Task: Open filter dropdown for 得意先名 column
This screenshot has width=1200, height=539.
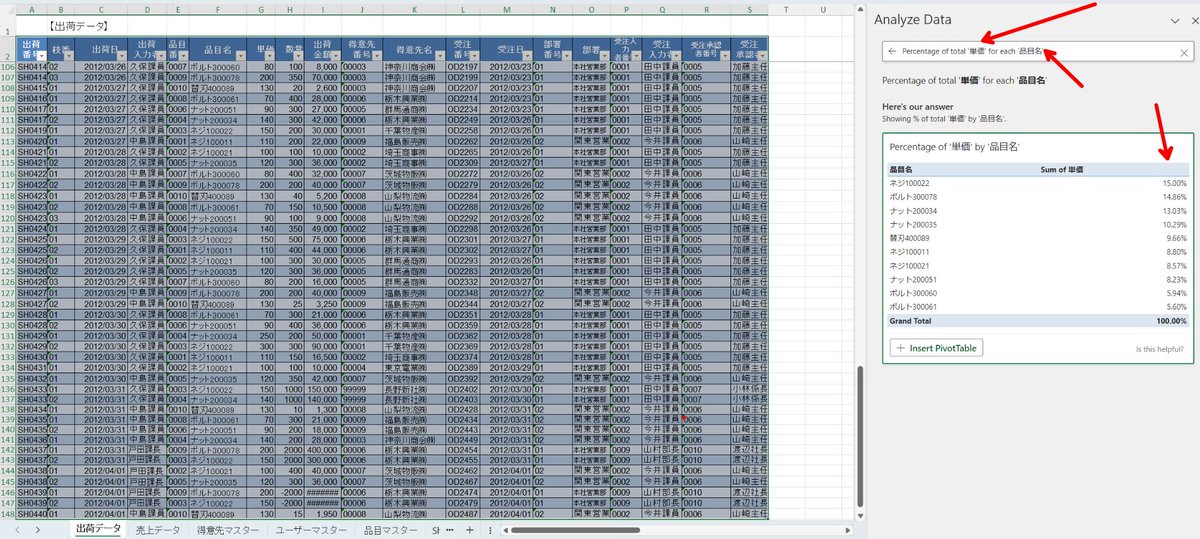Action: 438,56
